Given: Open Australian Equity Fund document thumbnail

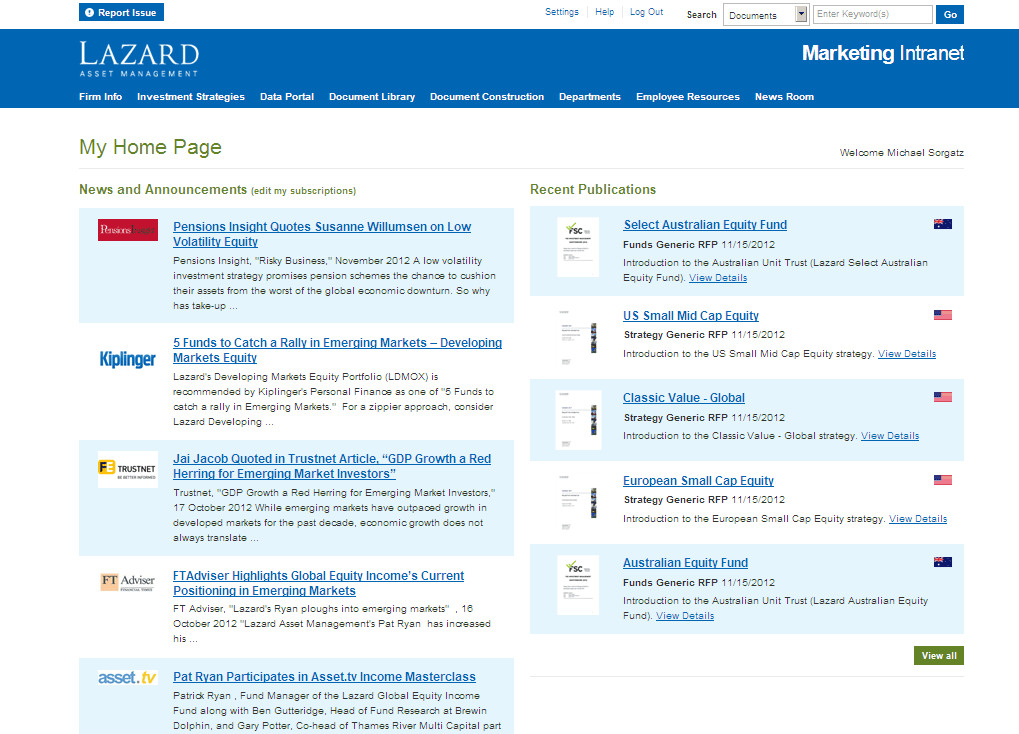Looking at the screenshot, I should (x=578, y=586).
